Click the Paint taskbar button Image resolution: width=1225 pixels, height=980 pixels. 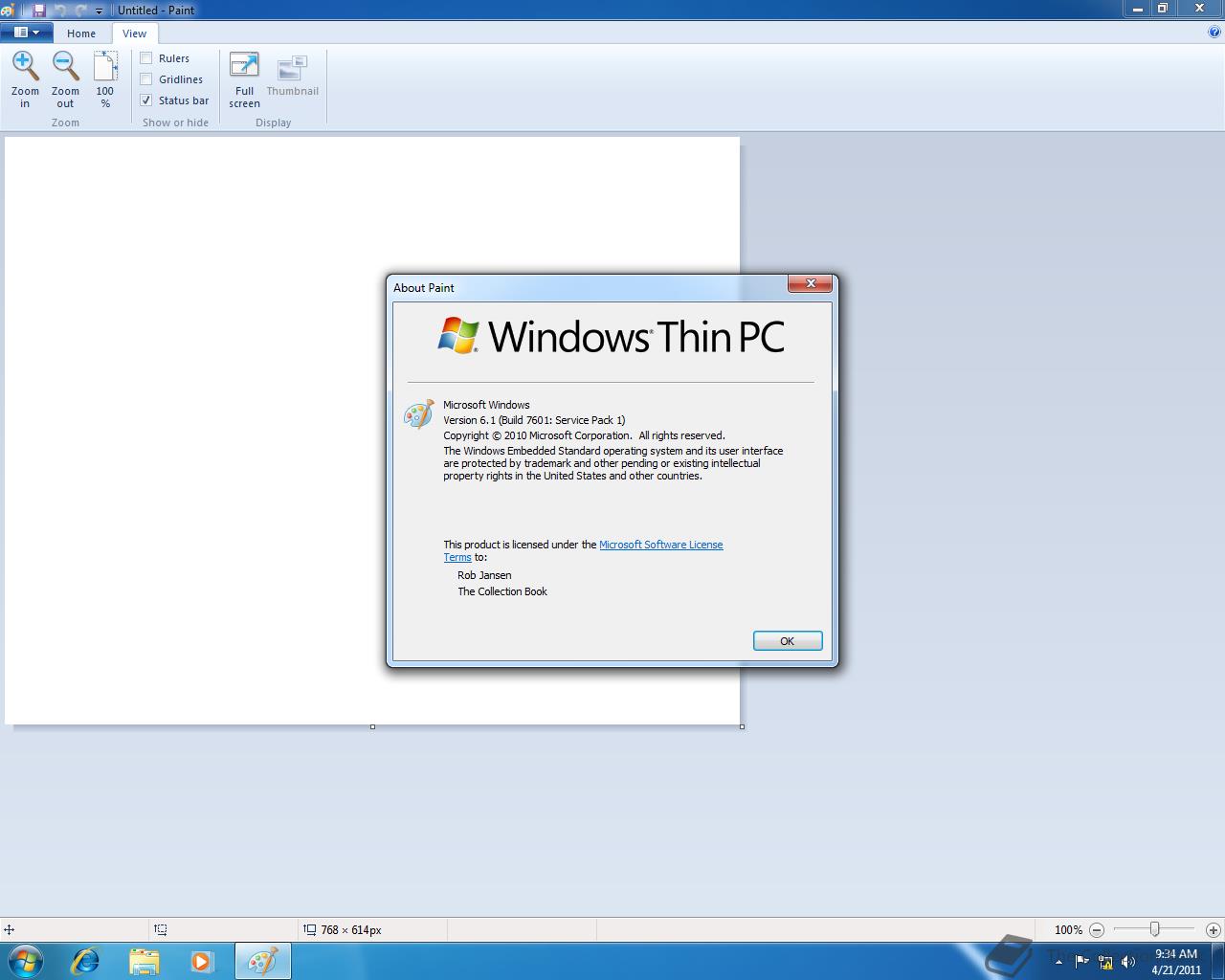pos(262,961)
